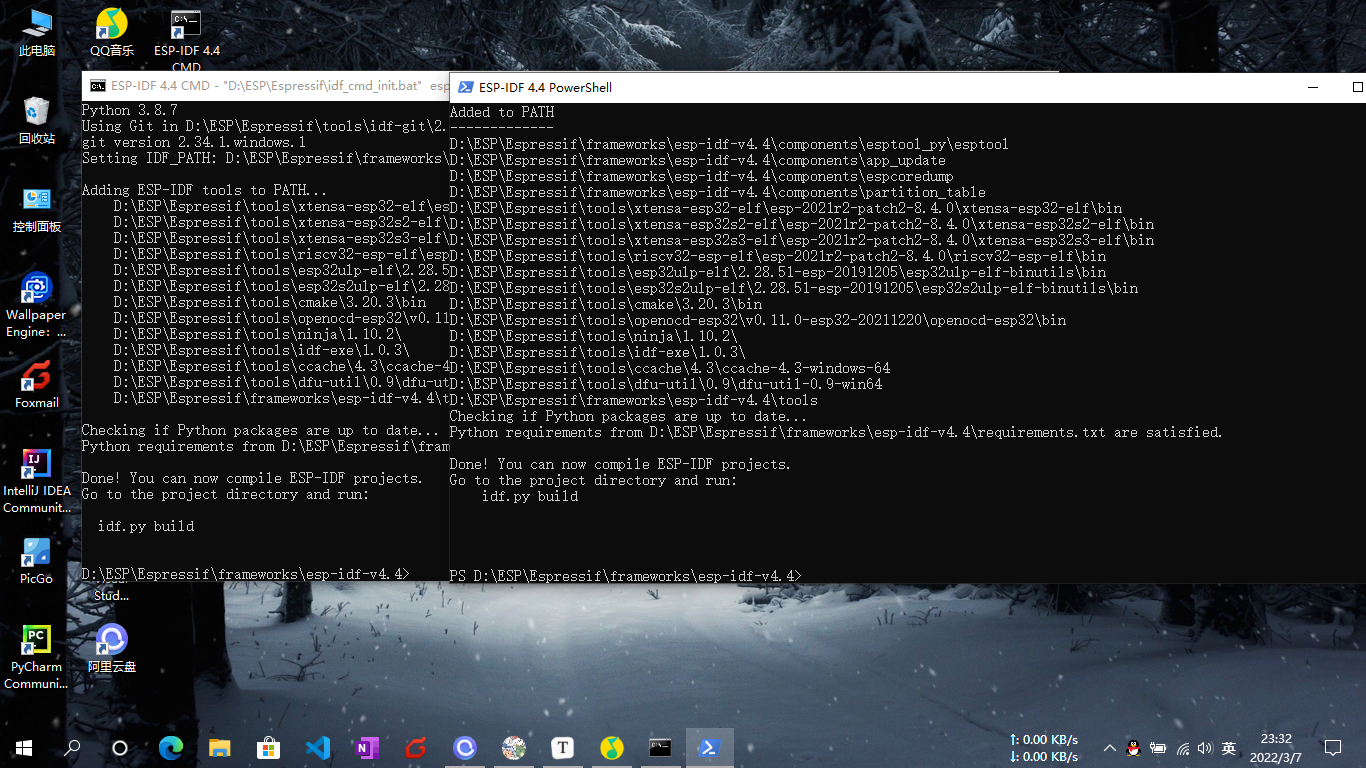
Task: Click 'idf.py build' text in PowerShell window
Action: tap(530, 496)
